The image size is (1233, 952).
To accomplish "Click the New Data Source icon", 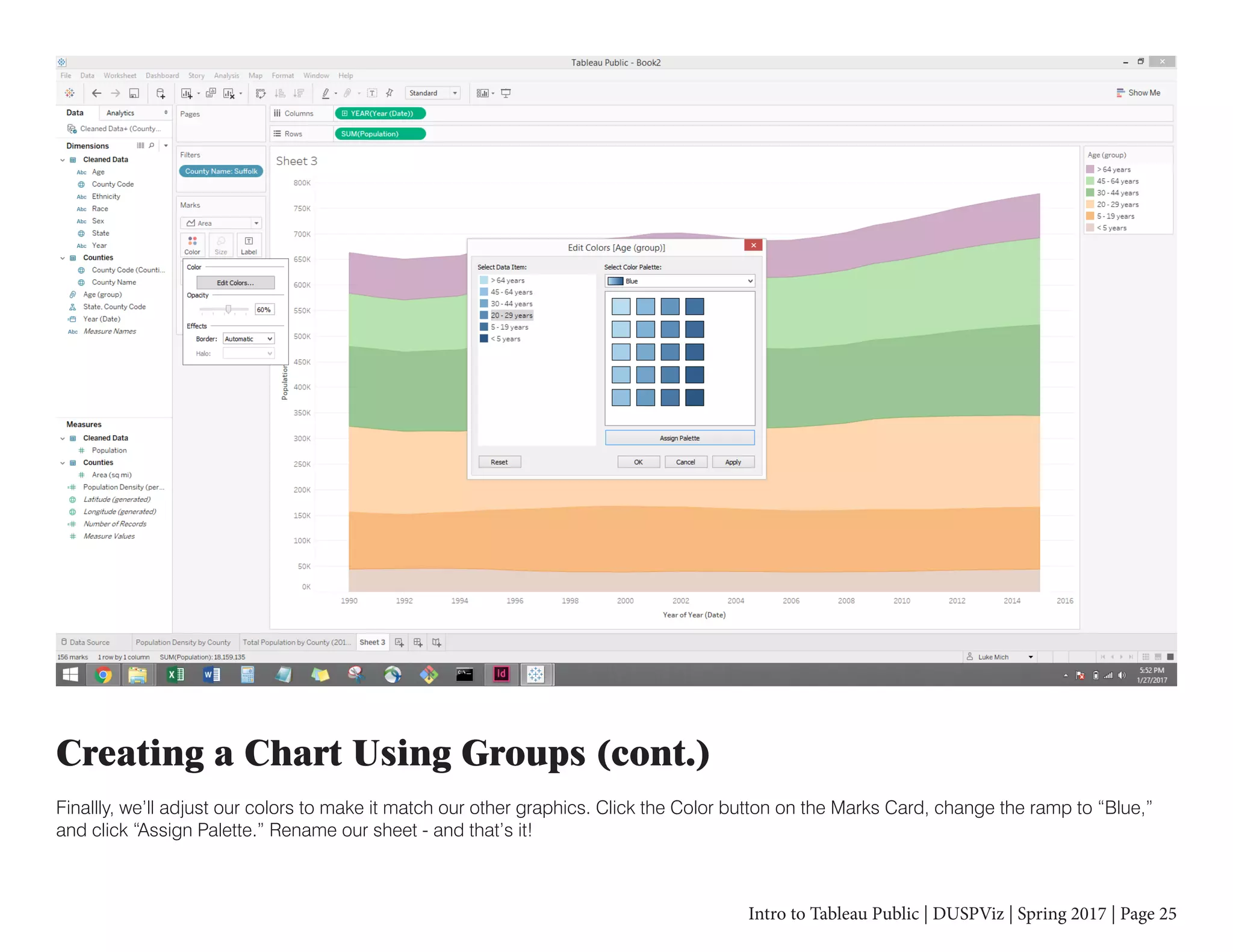I will 160,93.
